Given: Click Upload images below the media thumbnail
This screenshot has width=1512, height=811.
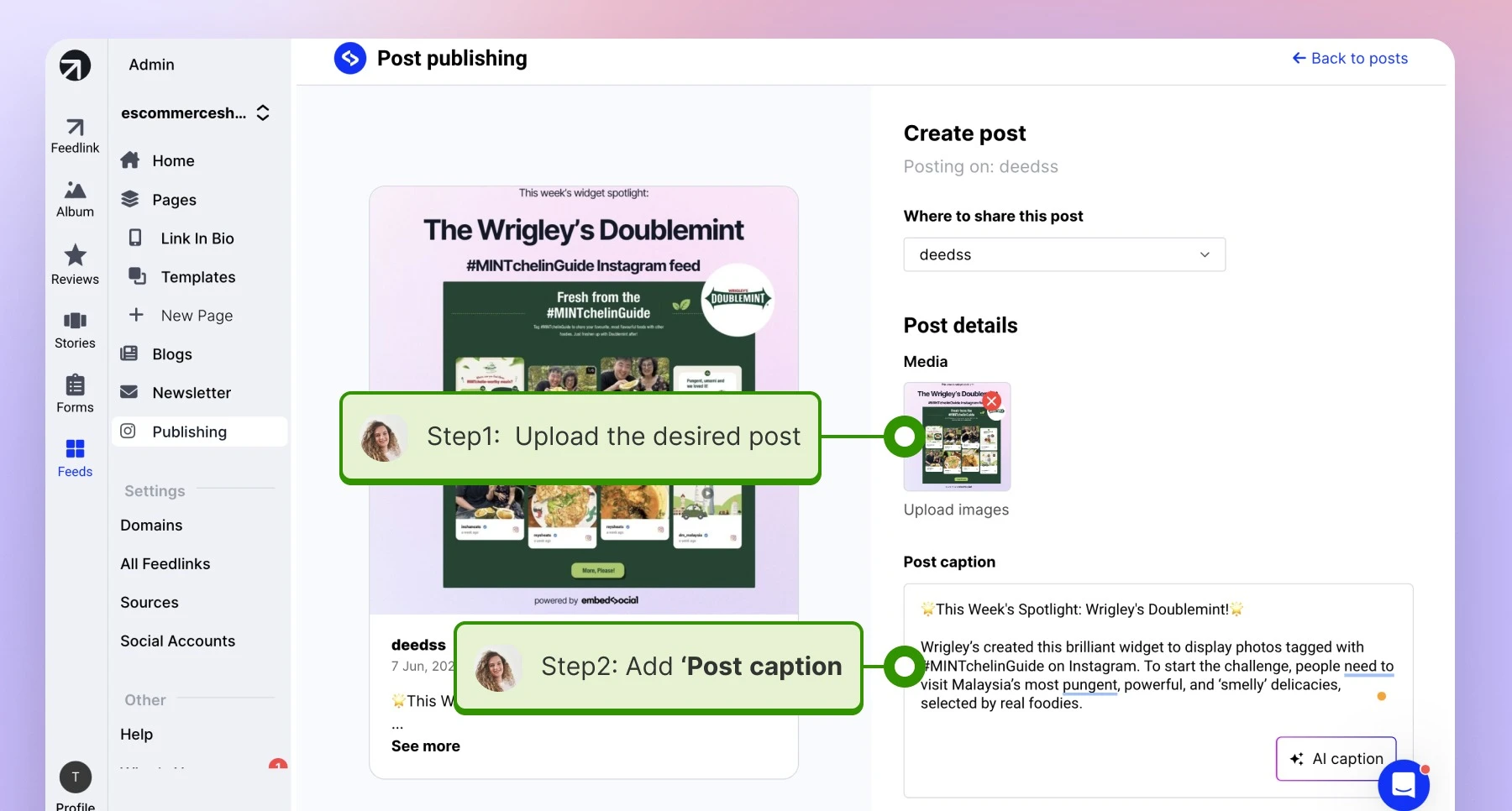Looking at the screenshot, I should point(956,510).
